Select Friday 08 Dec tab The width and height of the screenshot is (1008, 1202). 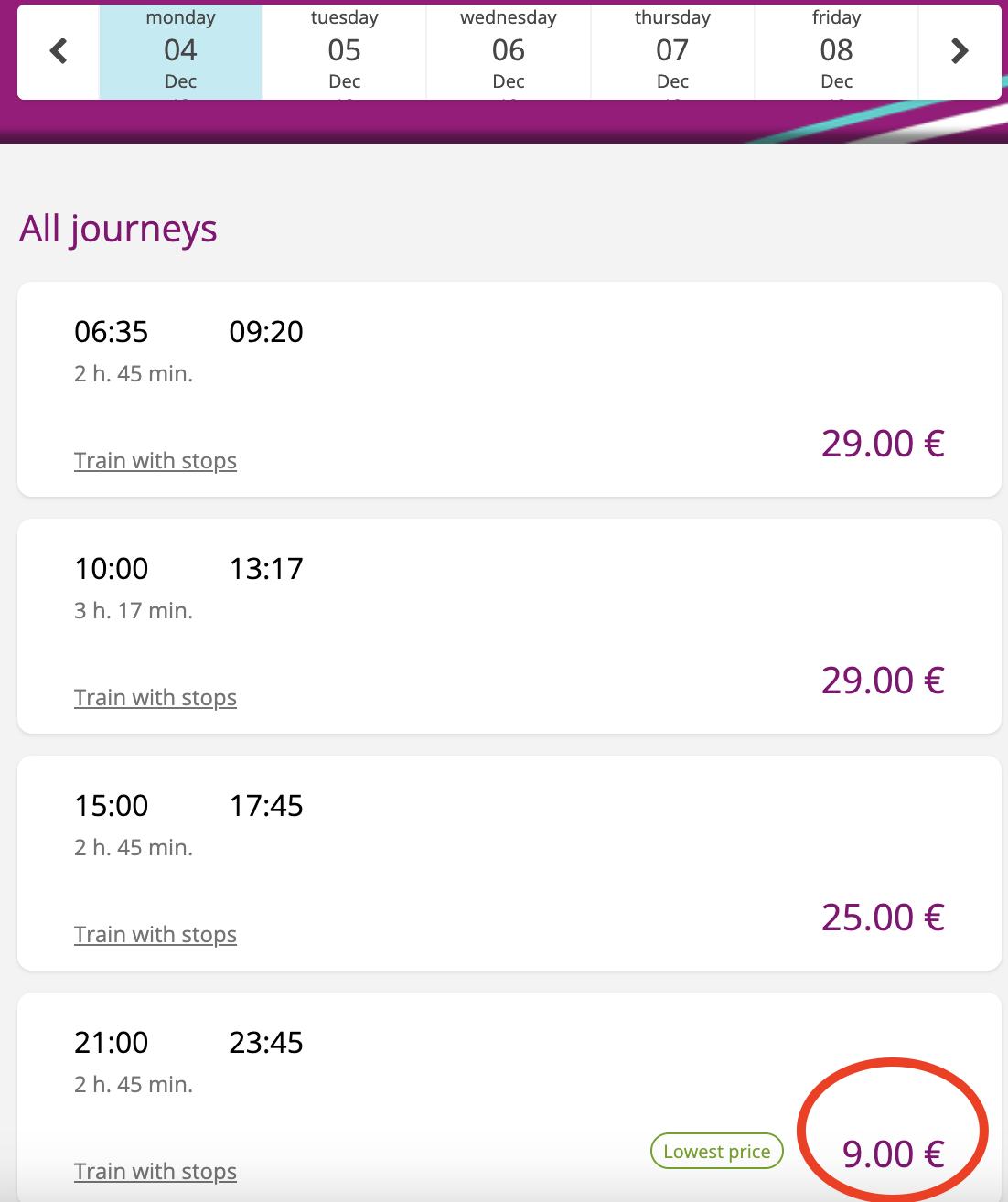(x=836, y=51)
